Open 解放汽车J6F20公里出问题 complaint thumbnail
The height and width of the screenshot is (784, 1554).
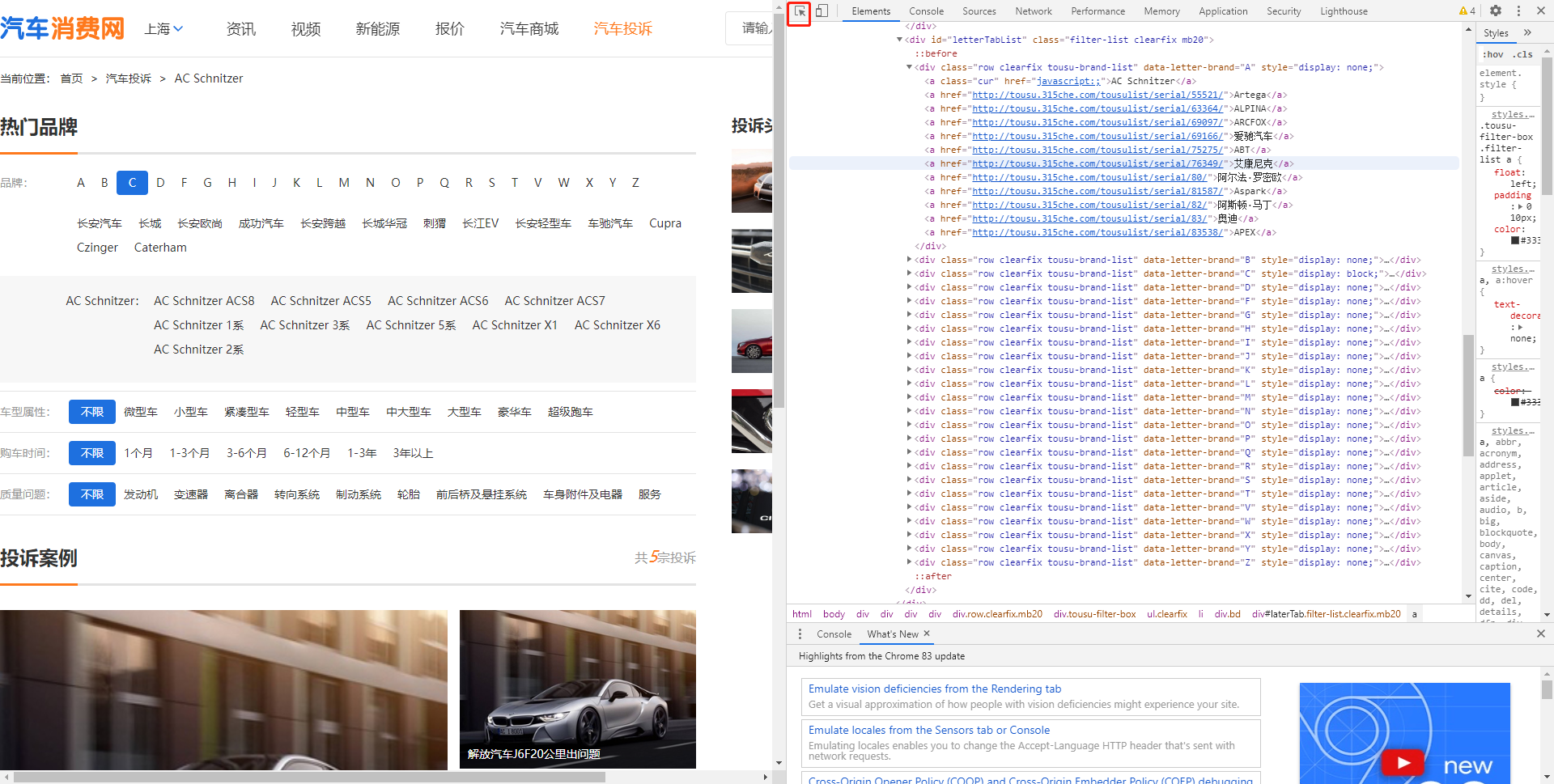click(x=578, y=689)
